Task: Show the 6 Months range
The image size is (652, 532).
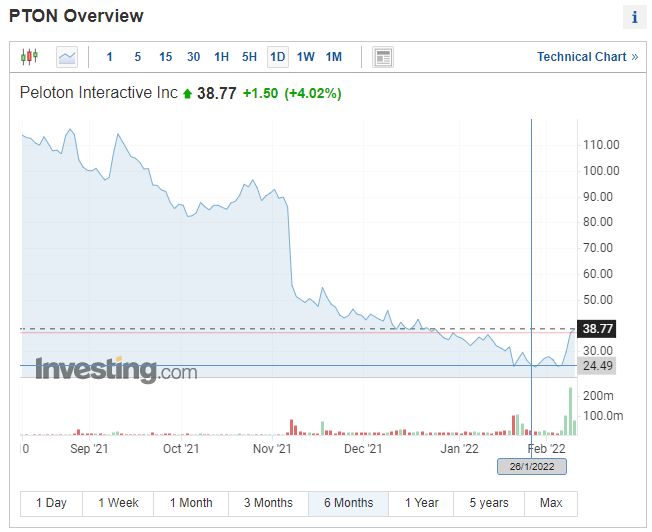Action: (x=348, y=503)
